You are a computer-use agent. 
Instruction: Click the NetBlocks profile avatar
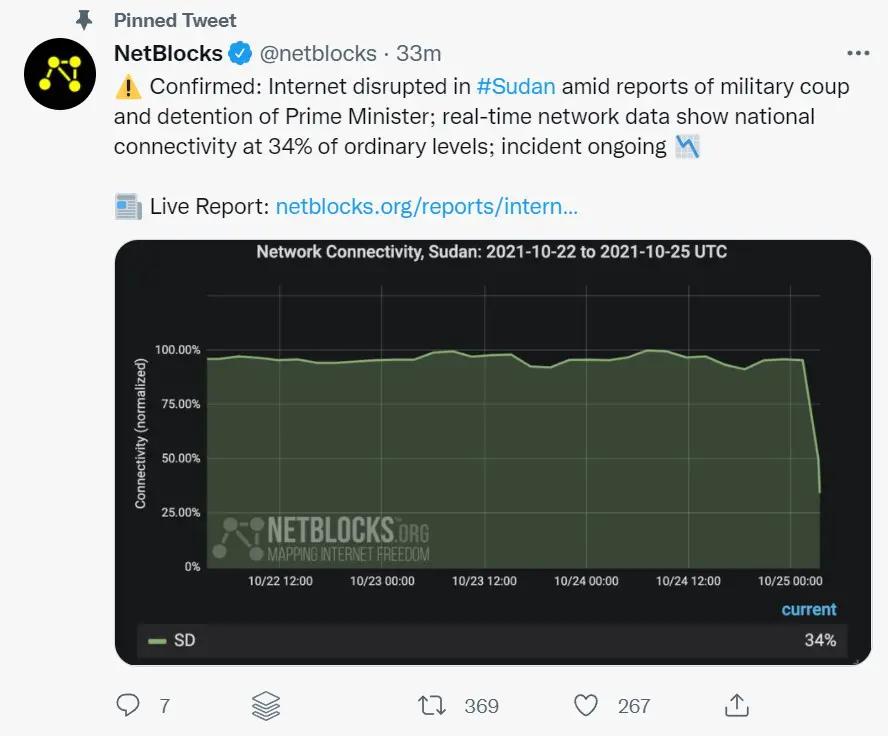[59, 74]
